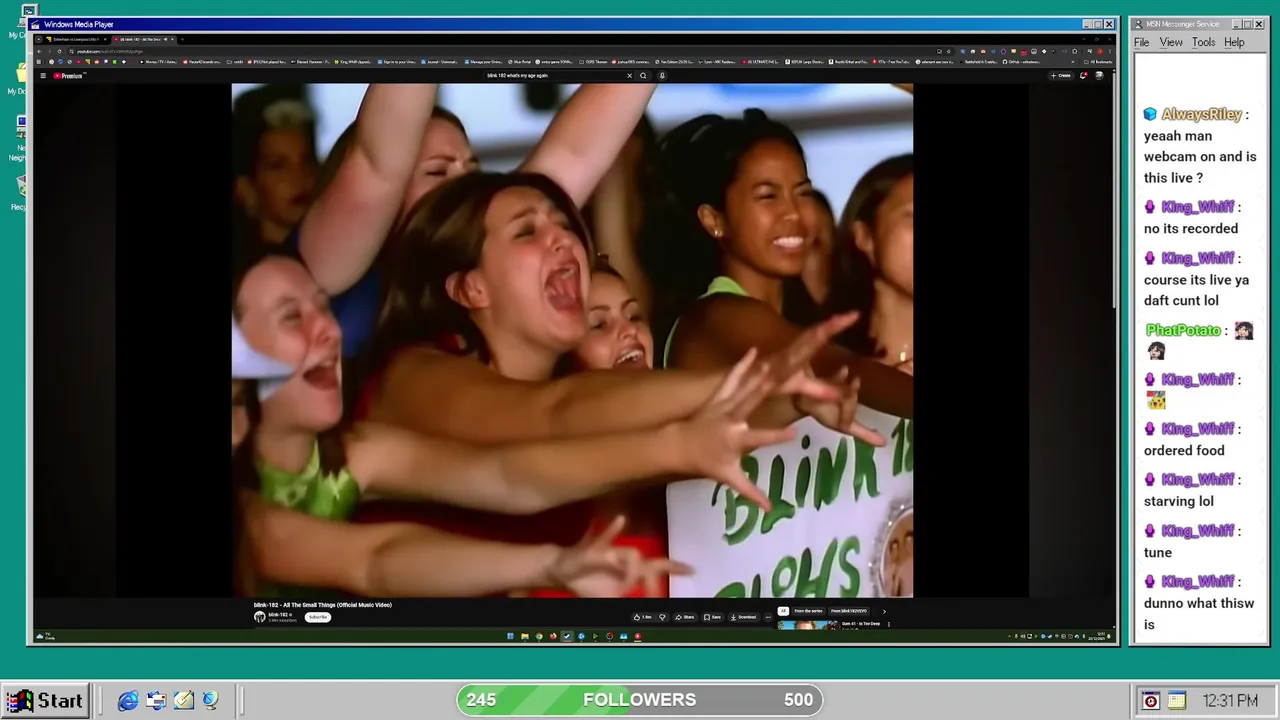Select the 'All' recommendation filter chip
Screen dimensions: 1280x720
tap(783, 611)
